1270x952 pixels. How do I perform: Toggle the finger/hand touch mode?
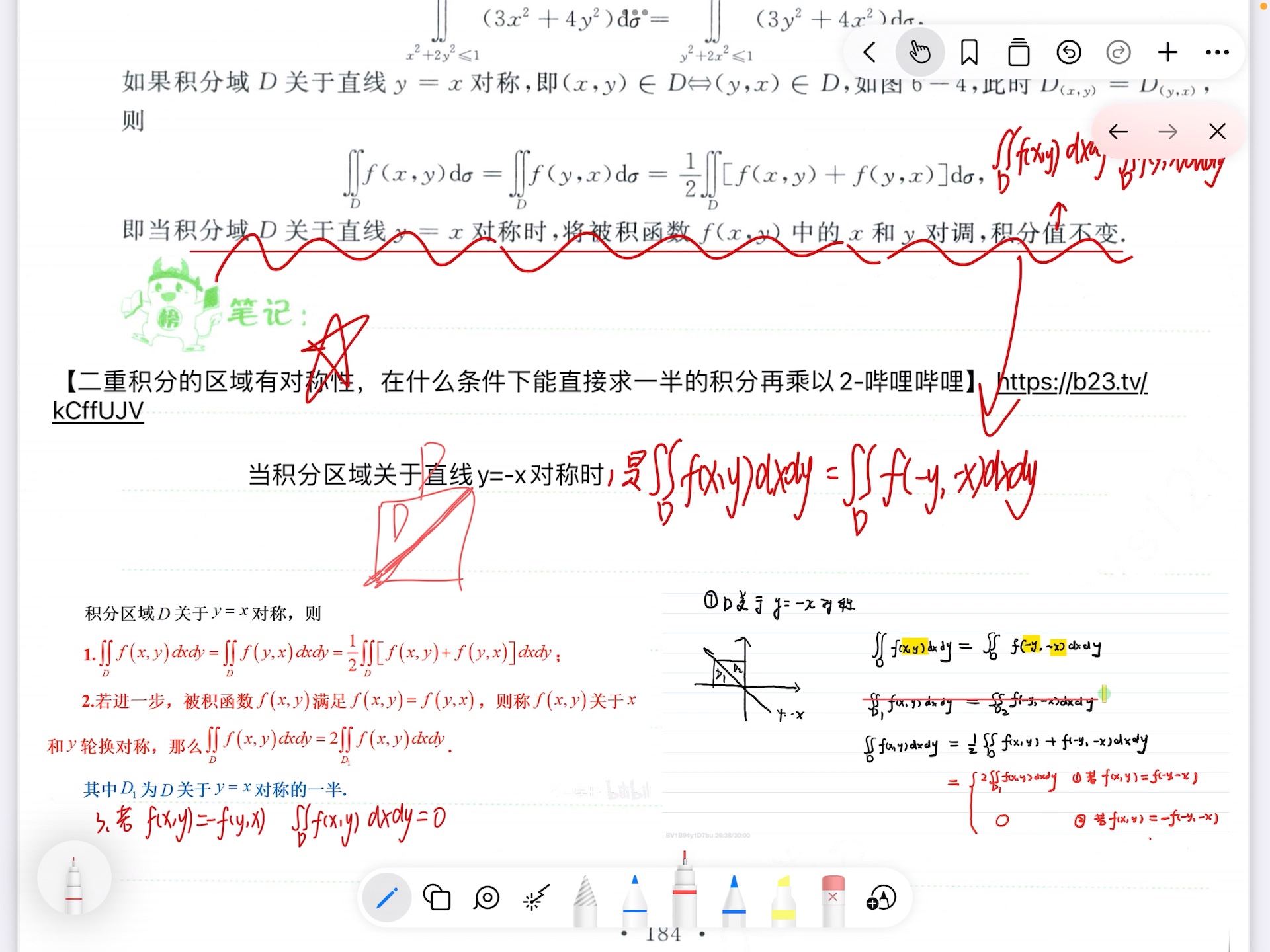click(x=919, y=52)
